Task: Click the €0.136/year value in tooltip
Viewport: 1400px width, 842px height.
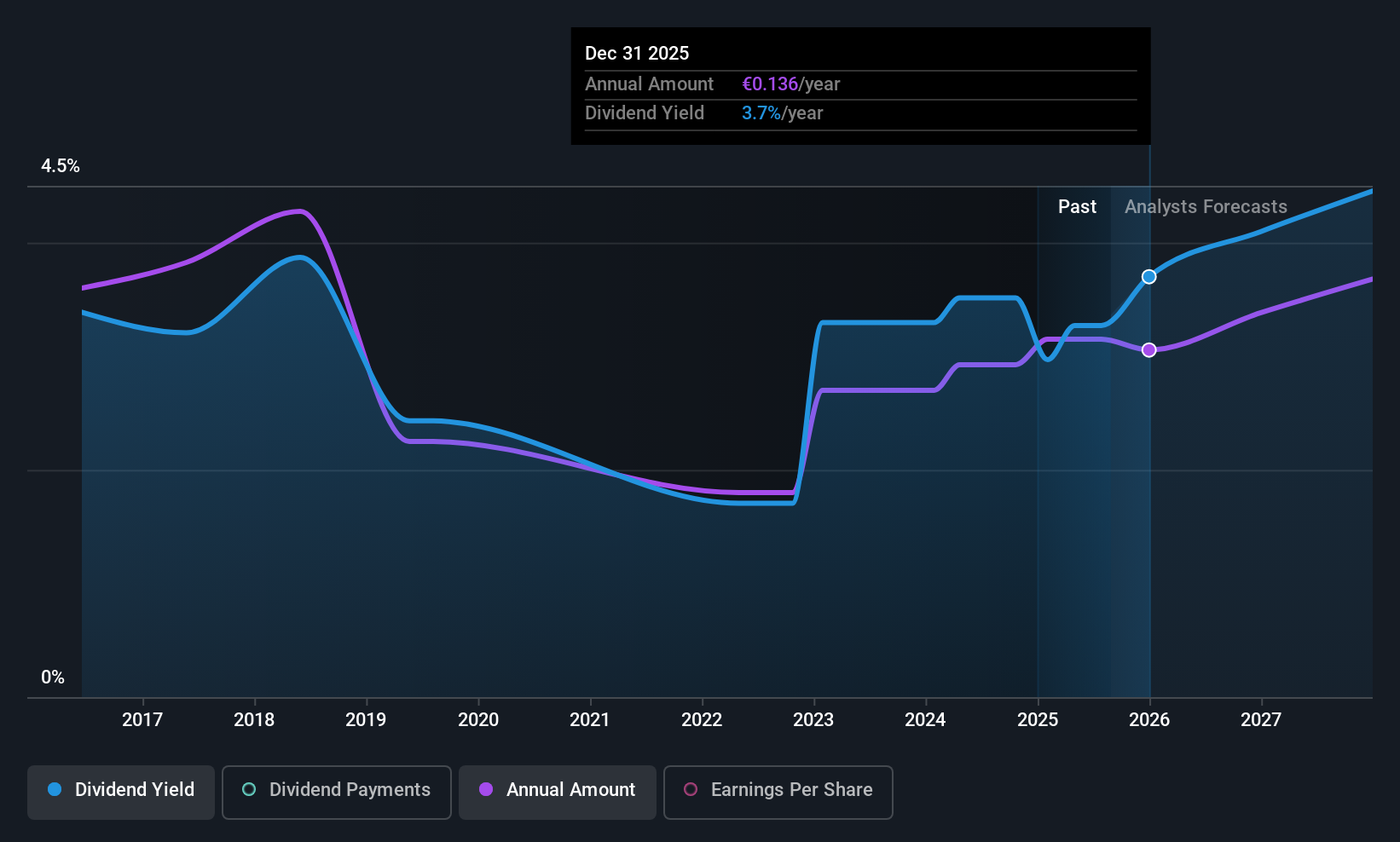Action: click(x=791, y=84)
